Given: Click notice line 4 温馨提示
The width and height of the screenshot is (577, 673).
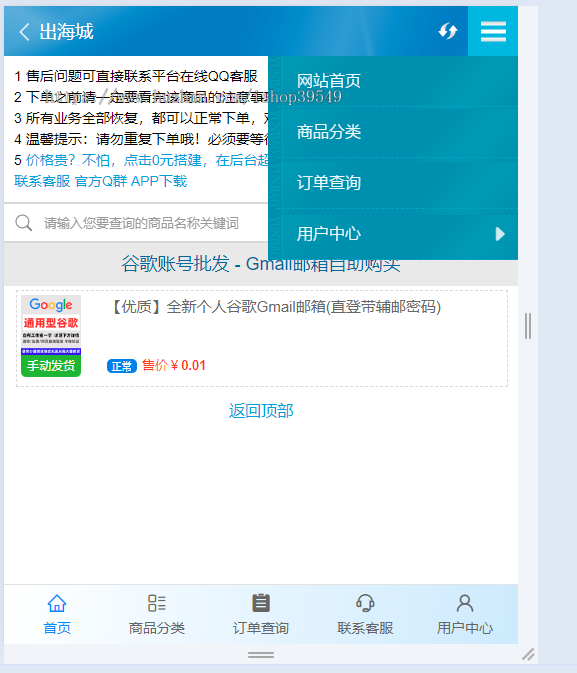Looking at the screenshot, I should tap(141, 139).
